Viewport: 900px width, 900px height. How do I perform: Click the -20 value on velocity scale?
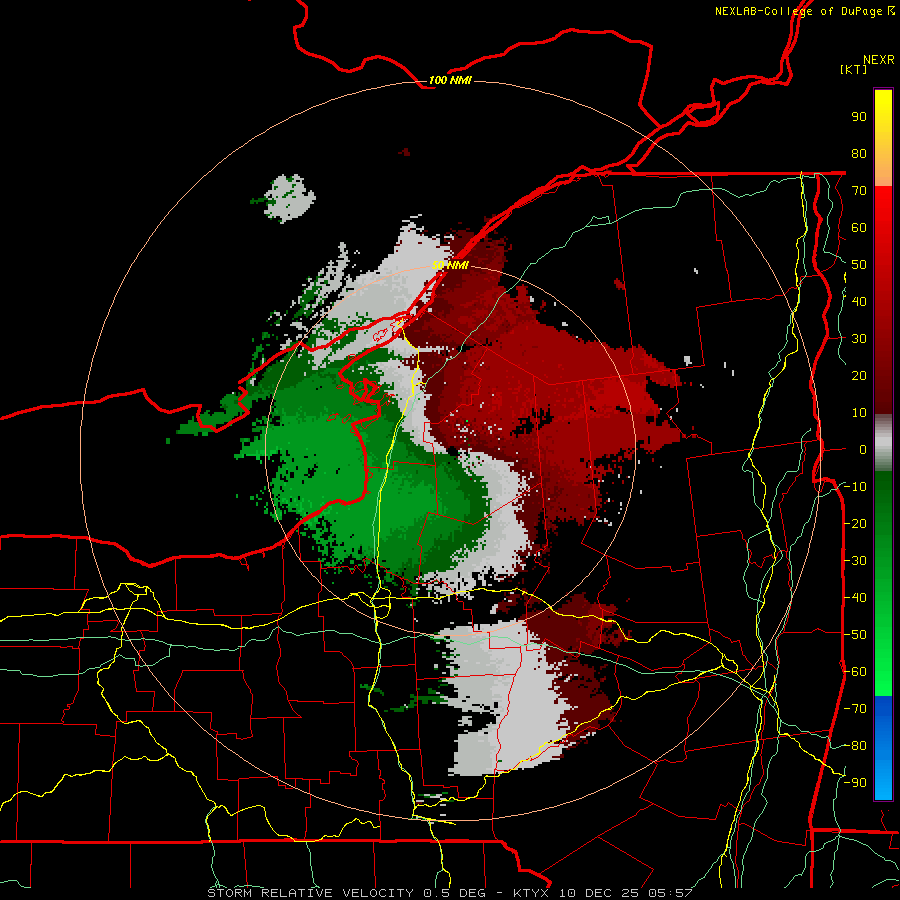coord(855,523)
